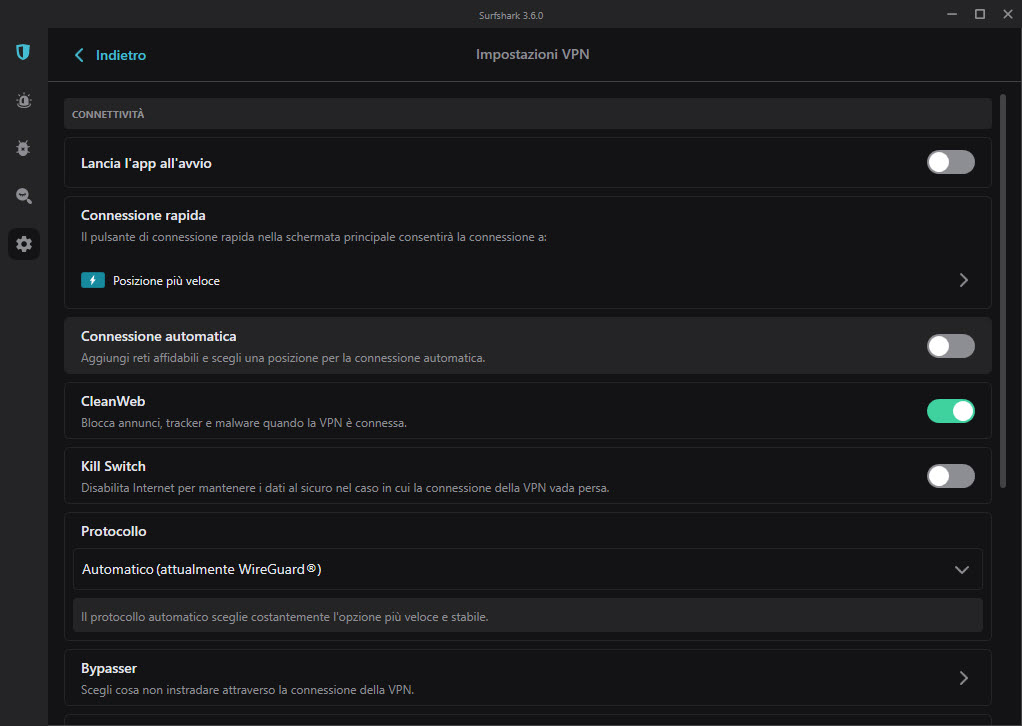Open the VPN shield icon in sidebar
Screen dimensions: 1022x726
click(23, 52)
